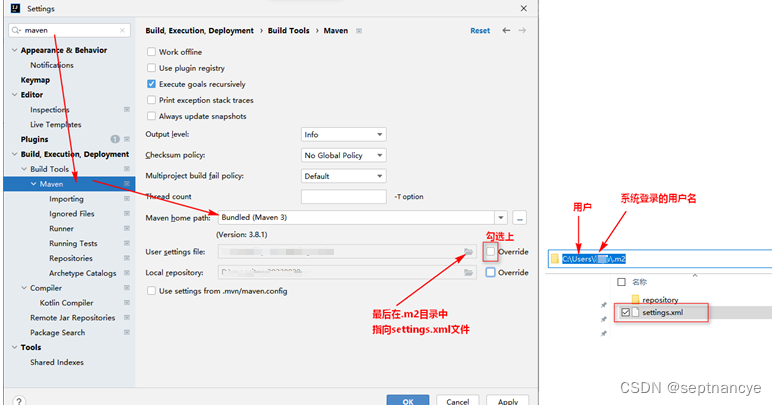This screenshot has width=776, height=405.
Task: Open Live Templates settings
Action: pos(55,124)
